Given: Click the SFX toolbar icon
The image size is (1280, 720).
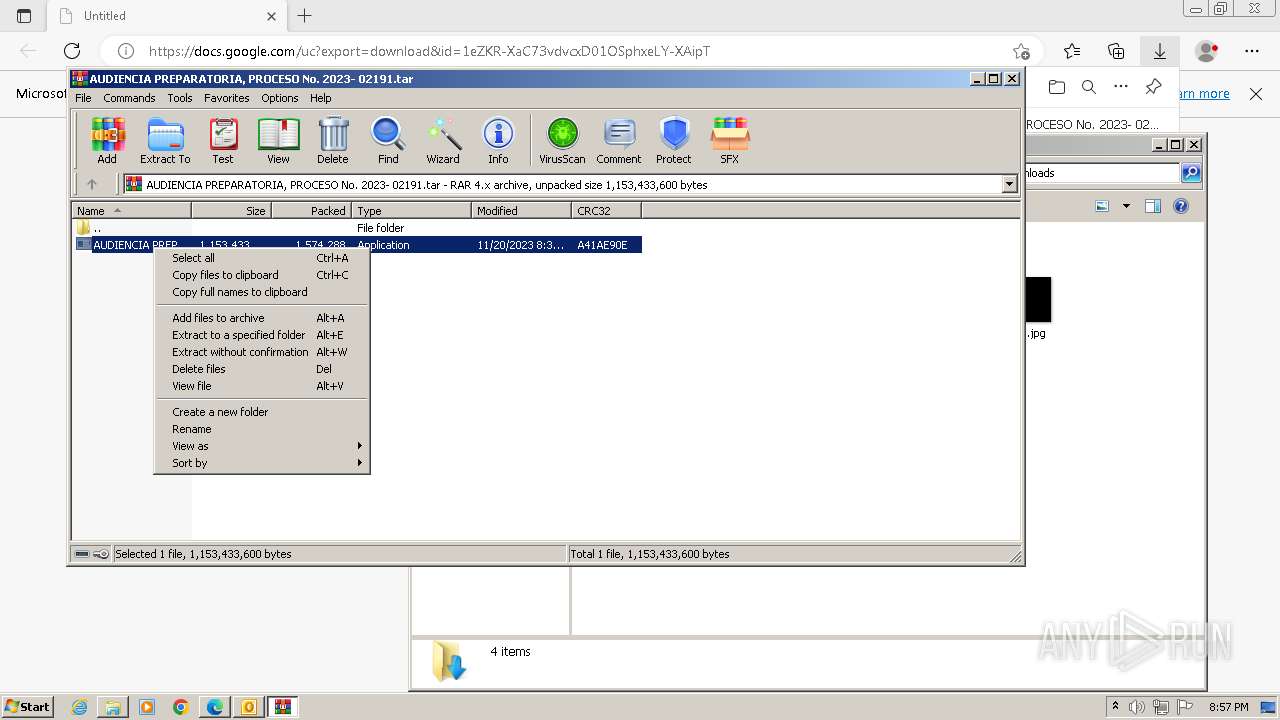Looking at the screenshot, I should click(730, 140).
